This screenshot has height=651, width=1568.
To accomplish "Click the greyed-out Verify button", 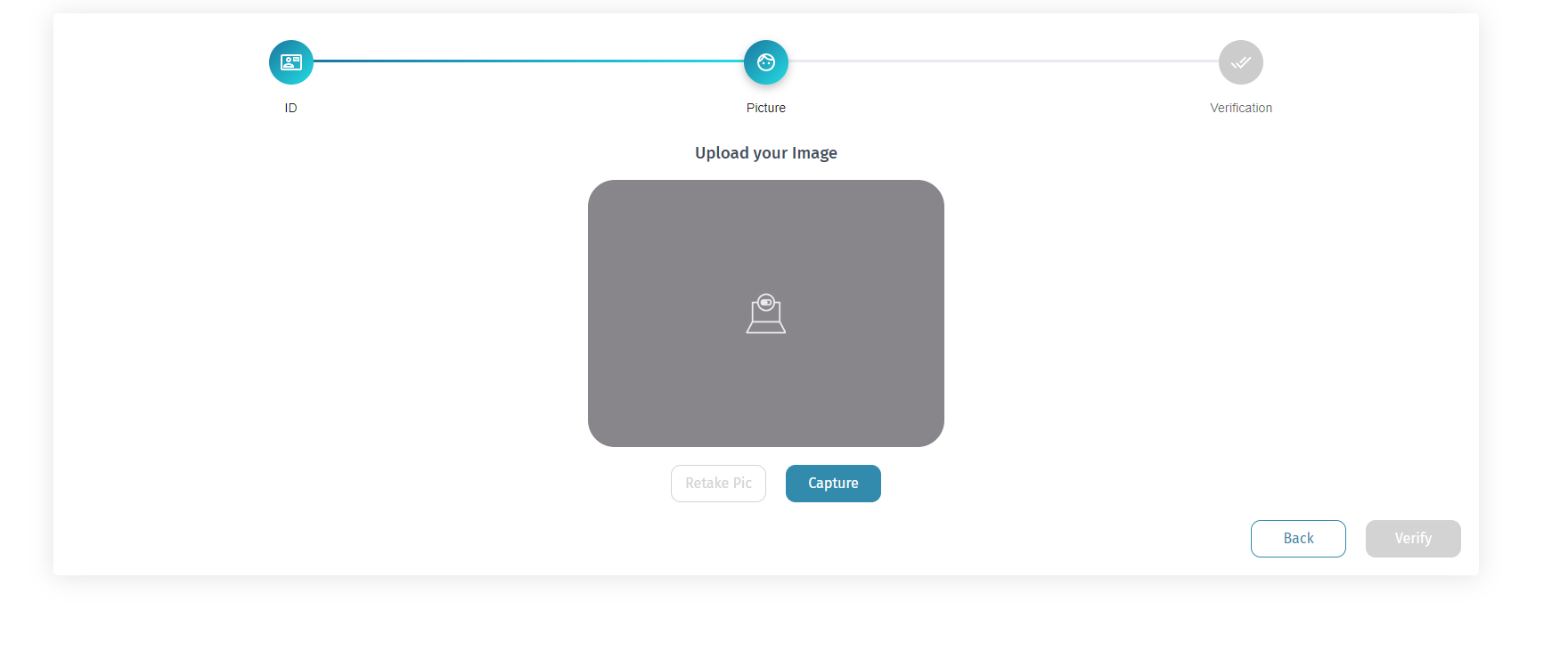I will click(1413, 539).
